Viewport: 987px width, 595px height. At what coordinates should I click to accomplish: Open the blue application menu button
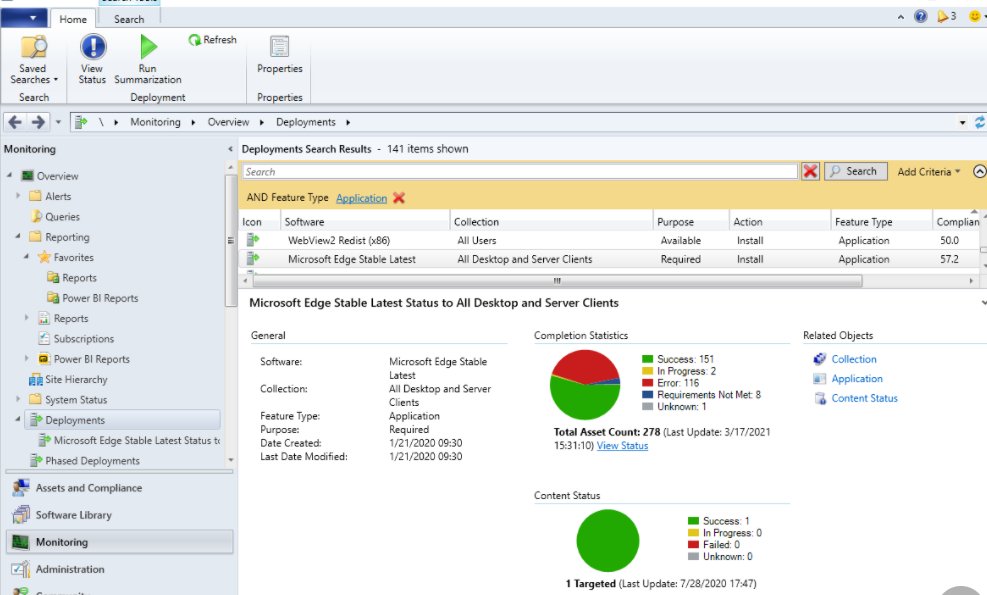[24, 18]
